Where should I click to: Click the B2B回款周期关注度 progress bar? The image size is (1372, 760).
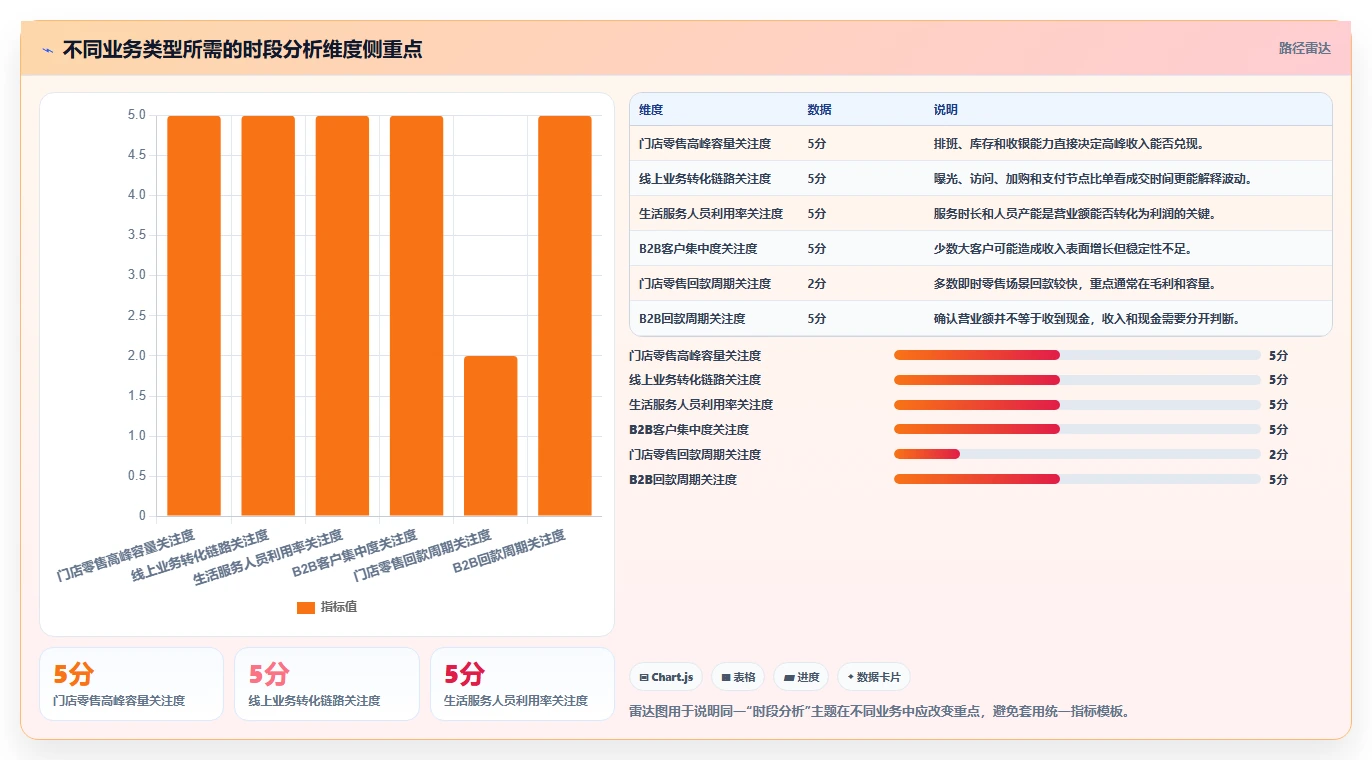(1076, 479)
